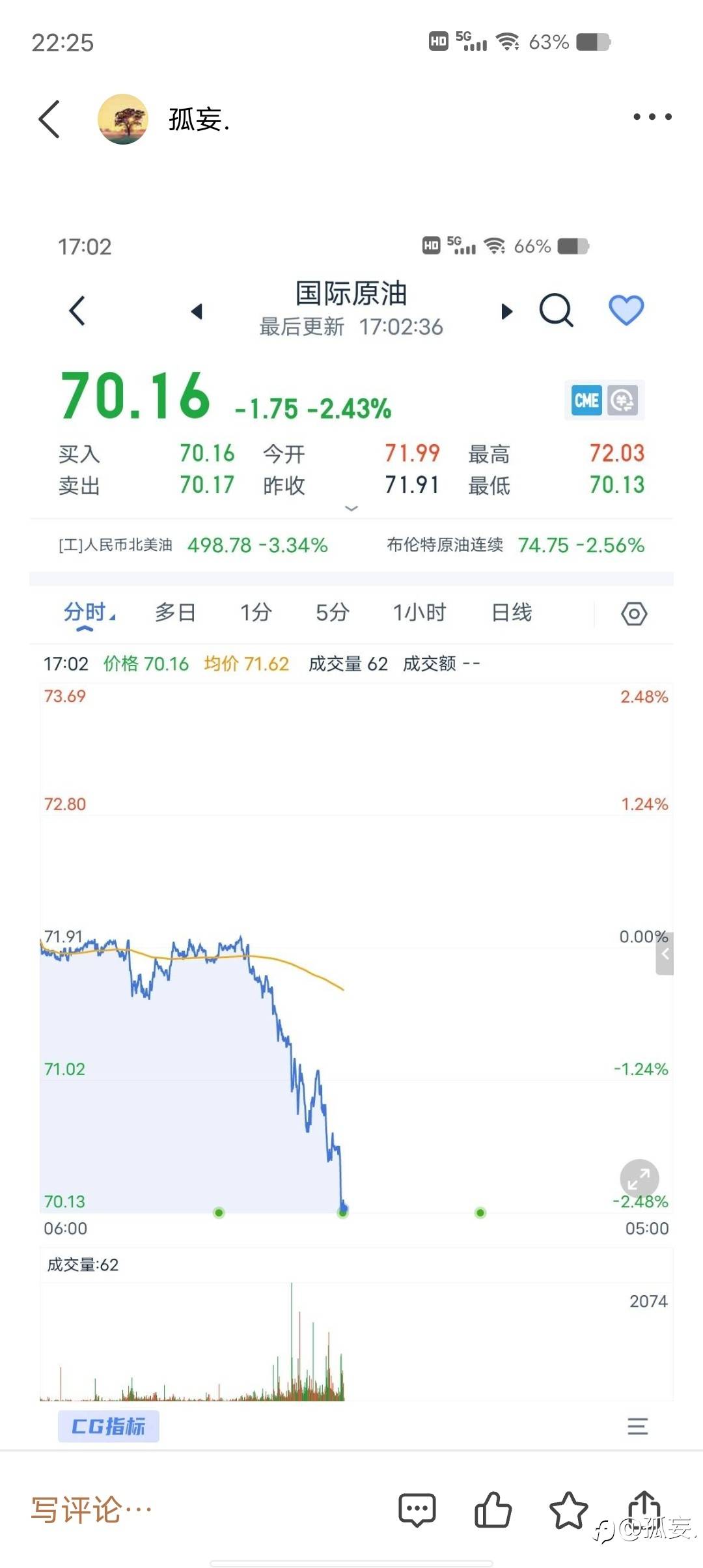Tap the back arrow beside 孤妄 avatar

coord(49,119)
